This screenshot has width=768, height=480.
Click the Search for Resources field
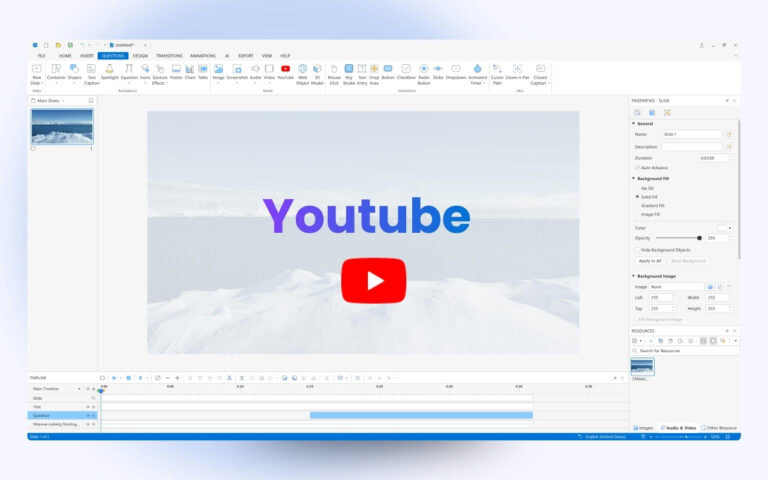(x=685, y=351)
